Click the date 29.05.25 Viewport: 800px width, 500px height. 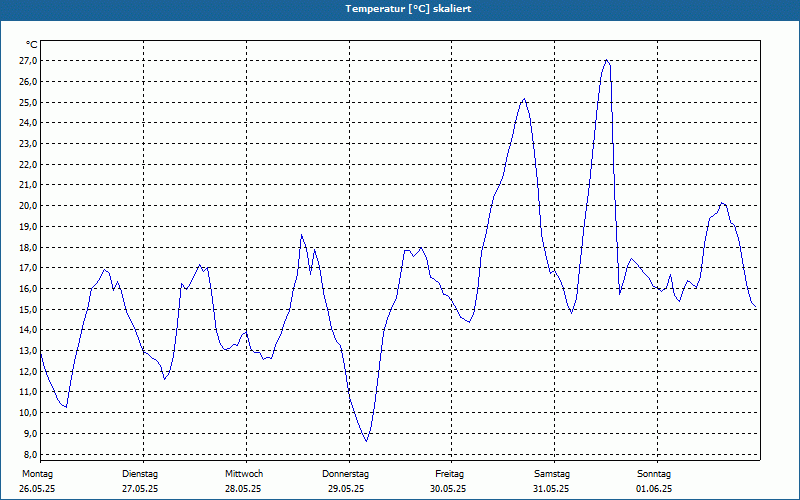[346, 489]
